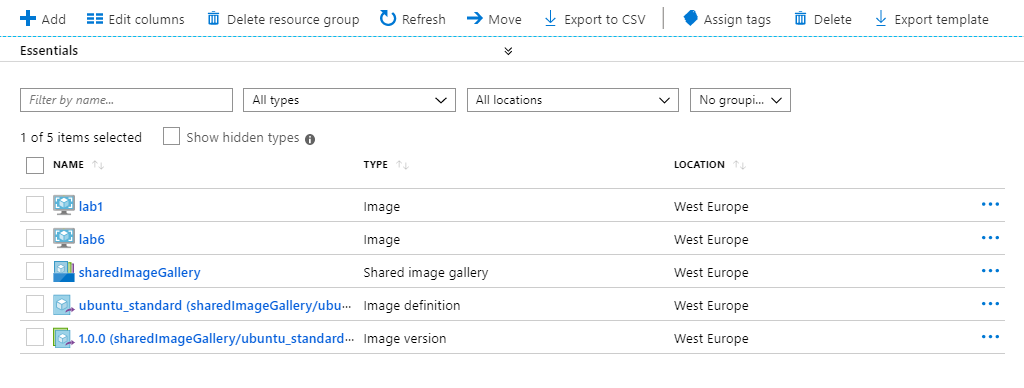
Task: Select the ubuntu_standard row checkbox
Action: pos(35,304)
